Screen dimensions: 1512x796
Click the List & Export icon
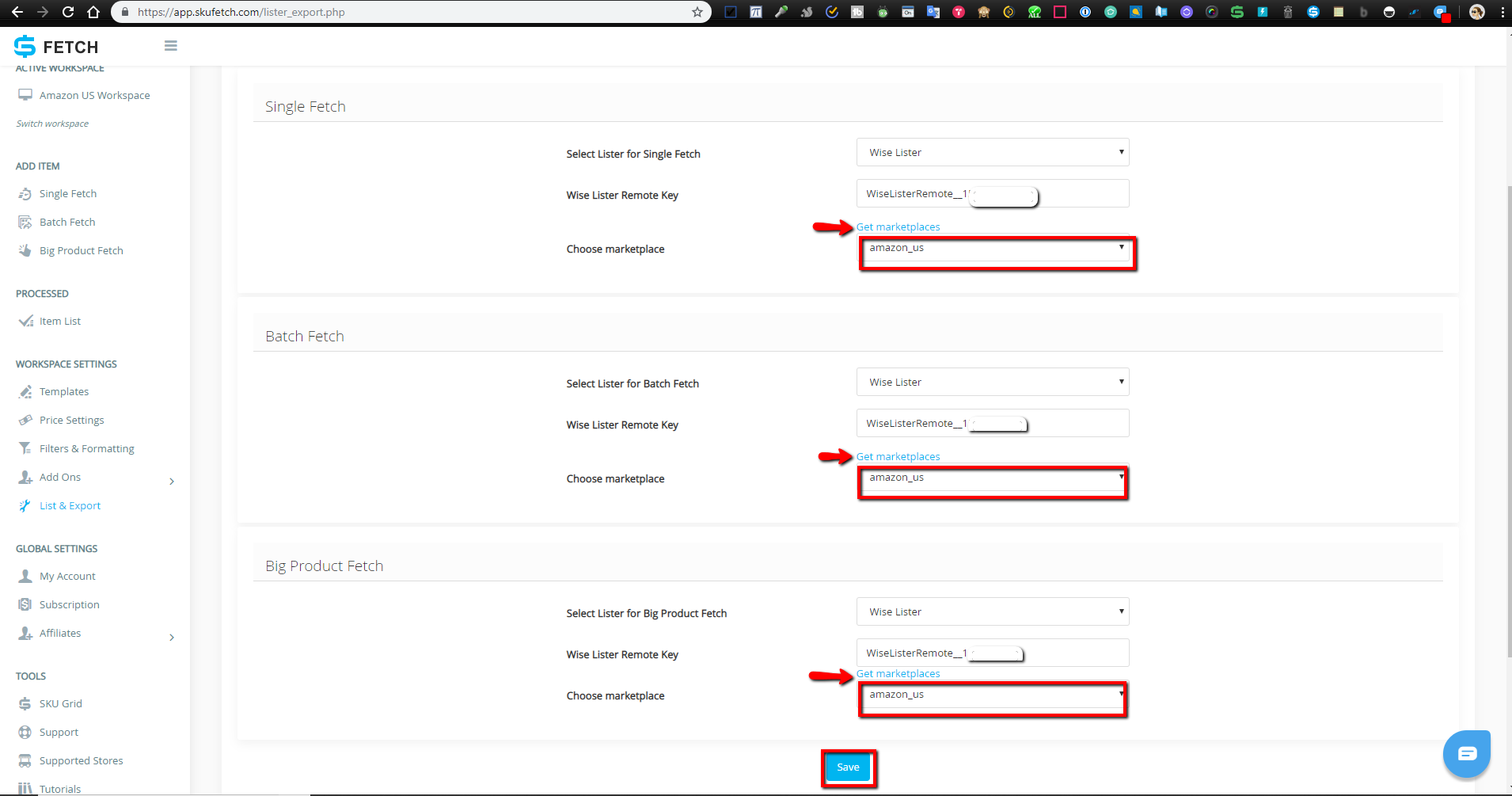pos(25,506)
